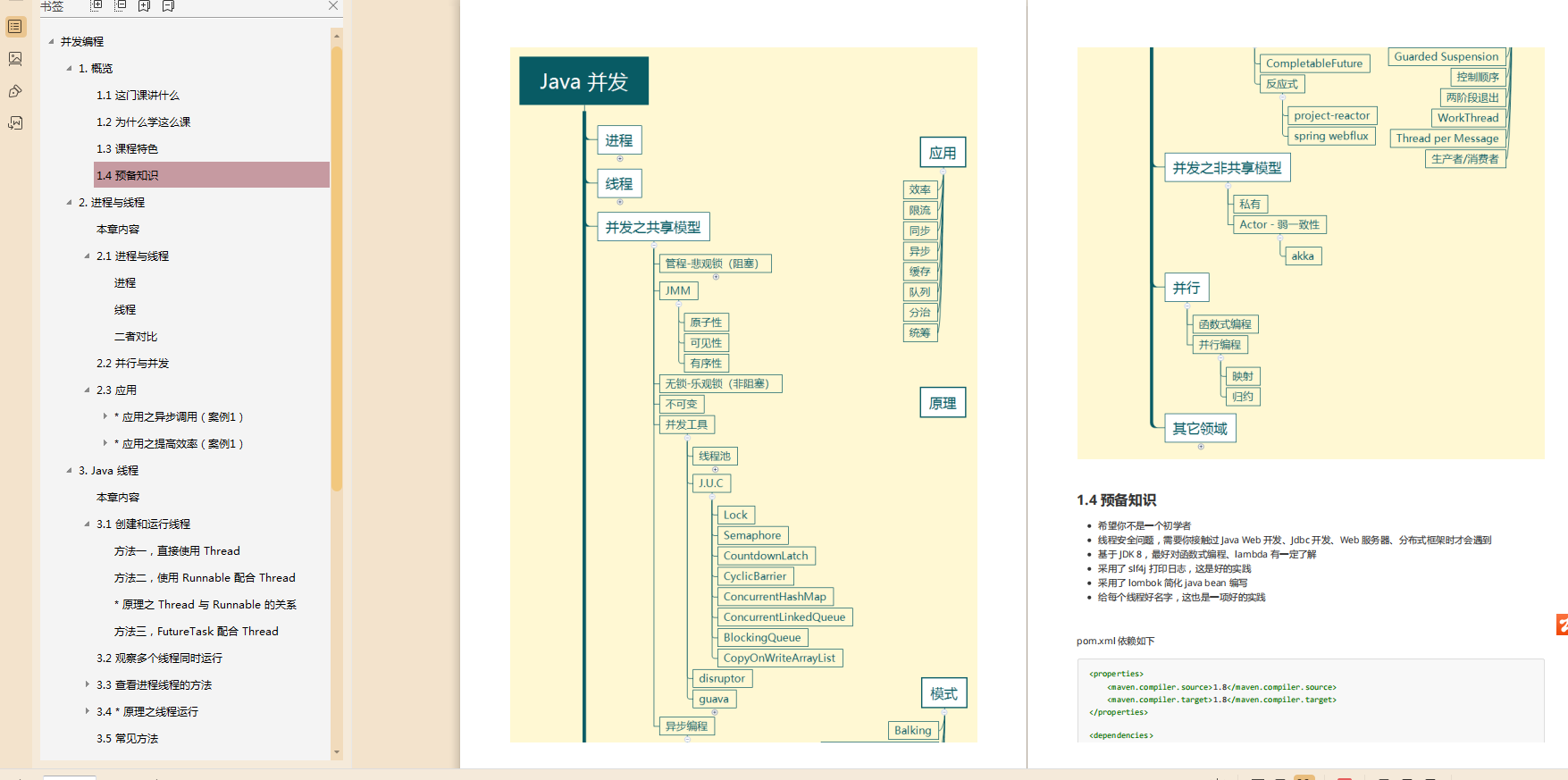Collapse the 2.3 应用 subsection
Screen dimensions: 1568x780
coord(87,390)
